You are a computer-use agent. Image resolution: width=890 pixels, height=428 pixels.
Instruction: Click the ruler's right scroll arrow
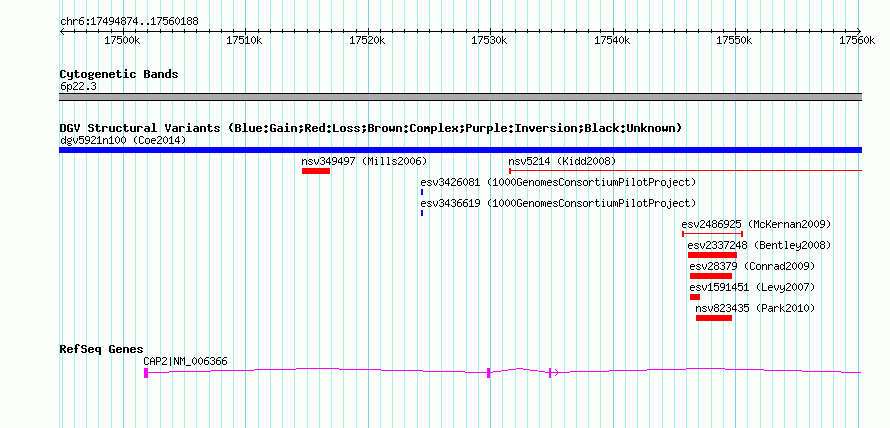859,31
